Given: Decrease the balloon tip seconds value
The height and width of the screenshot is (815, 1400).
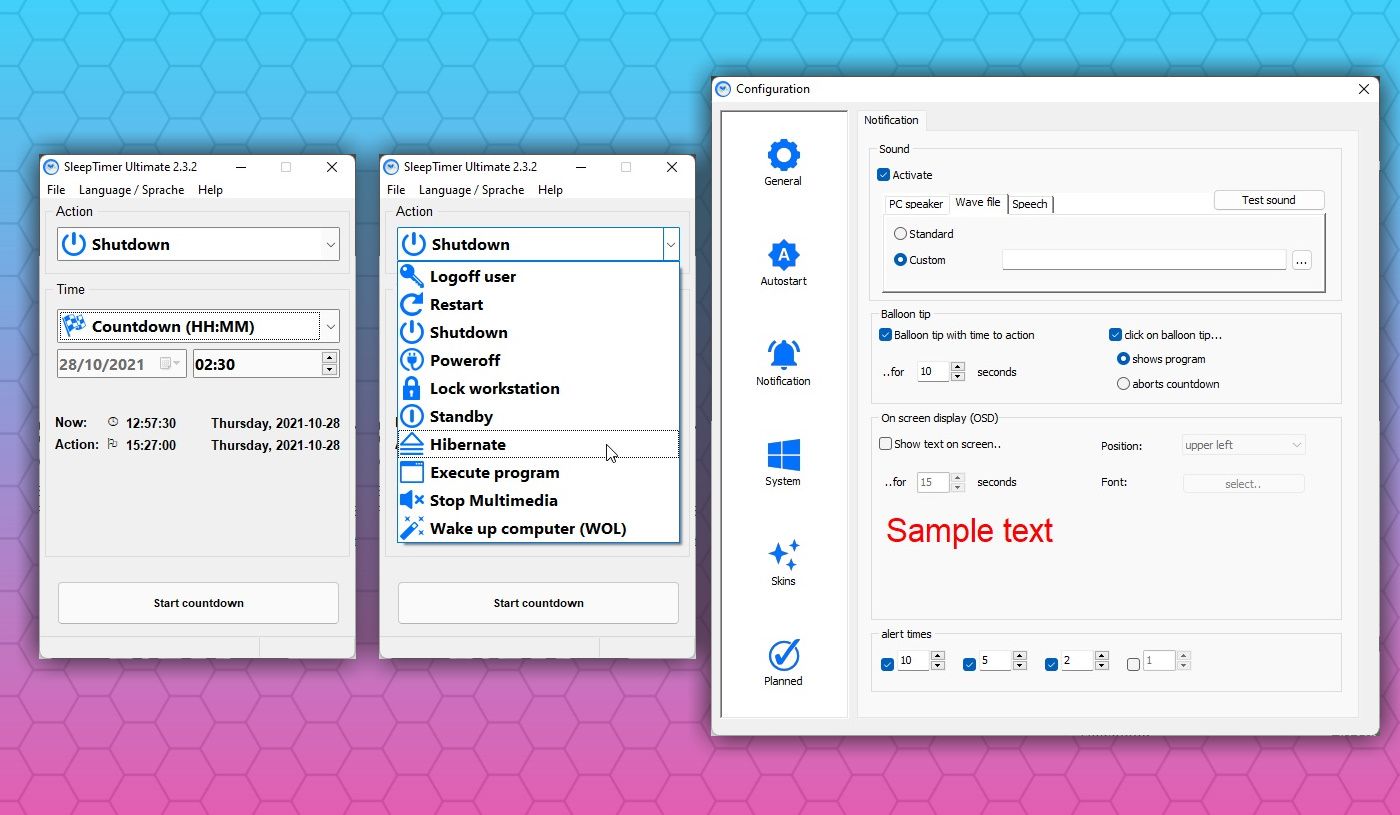Looking at the screenshot, I should point(958,376).
